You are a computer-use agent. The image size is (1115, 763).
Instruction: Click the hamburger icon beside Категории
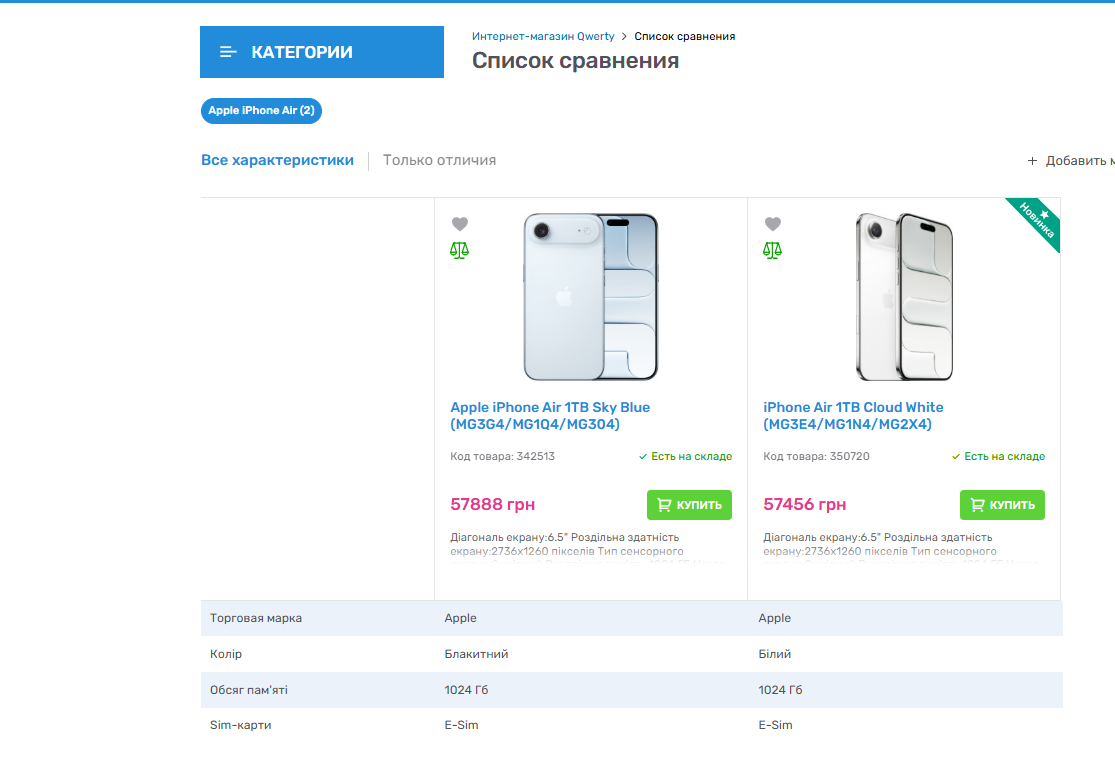(x=229, y=52)
